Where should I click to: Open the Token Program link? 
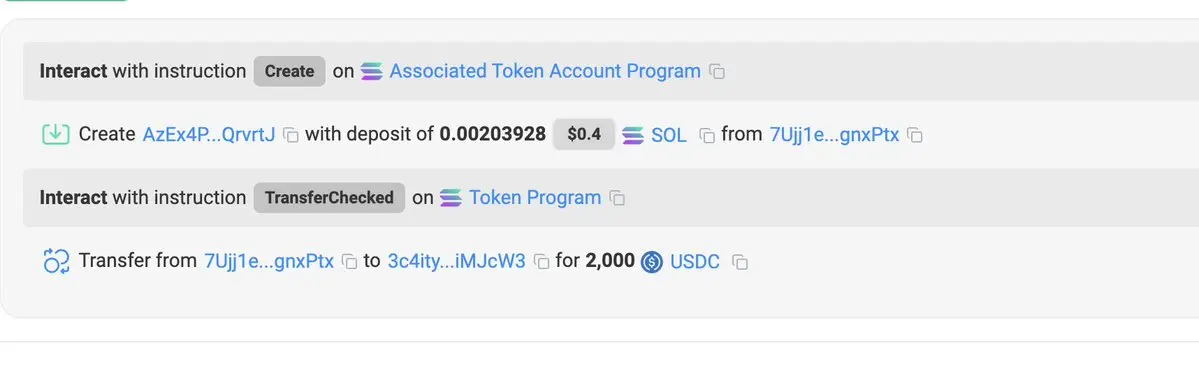point(535,198)
